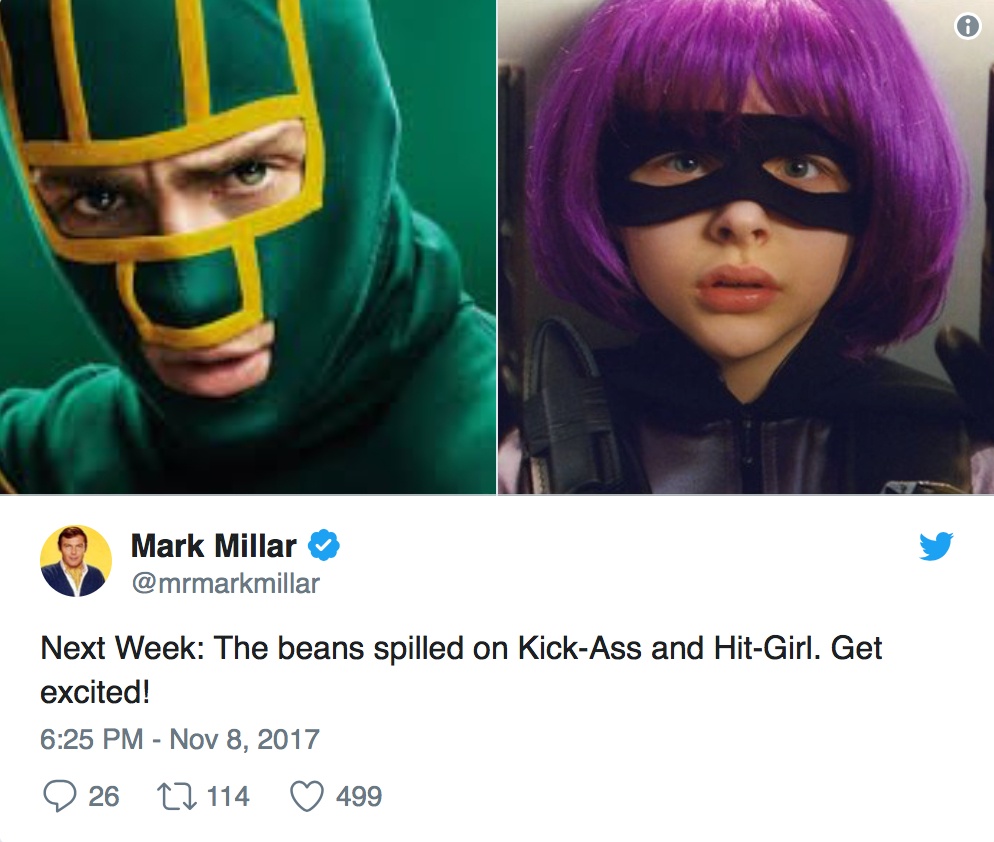Click the 6:25 PM timestamp
Viewport: 994px width, 842px height.
[x=91, y=740]
